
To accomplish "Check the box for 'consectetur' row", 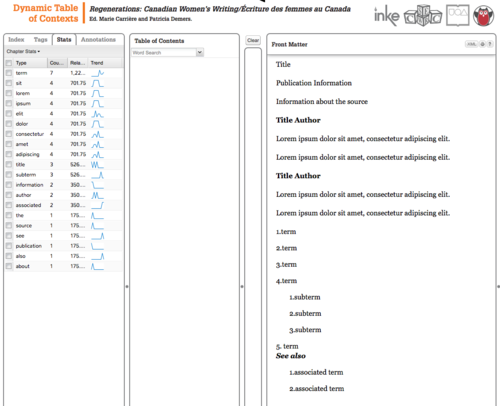I will (9, 134).
